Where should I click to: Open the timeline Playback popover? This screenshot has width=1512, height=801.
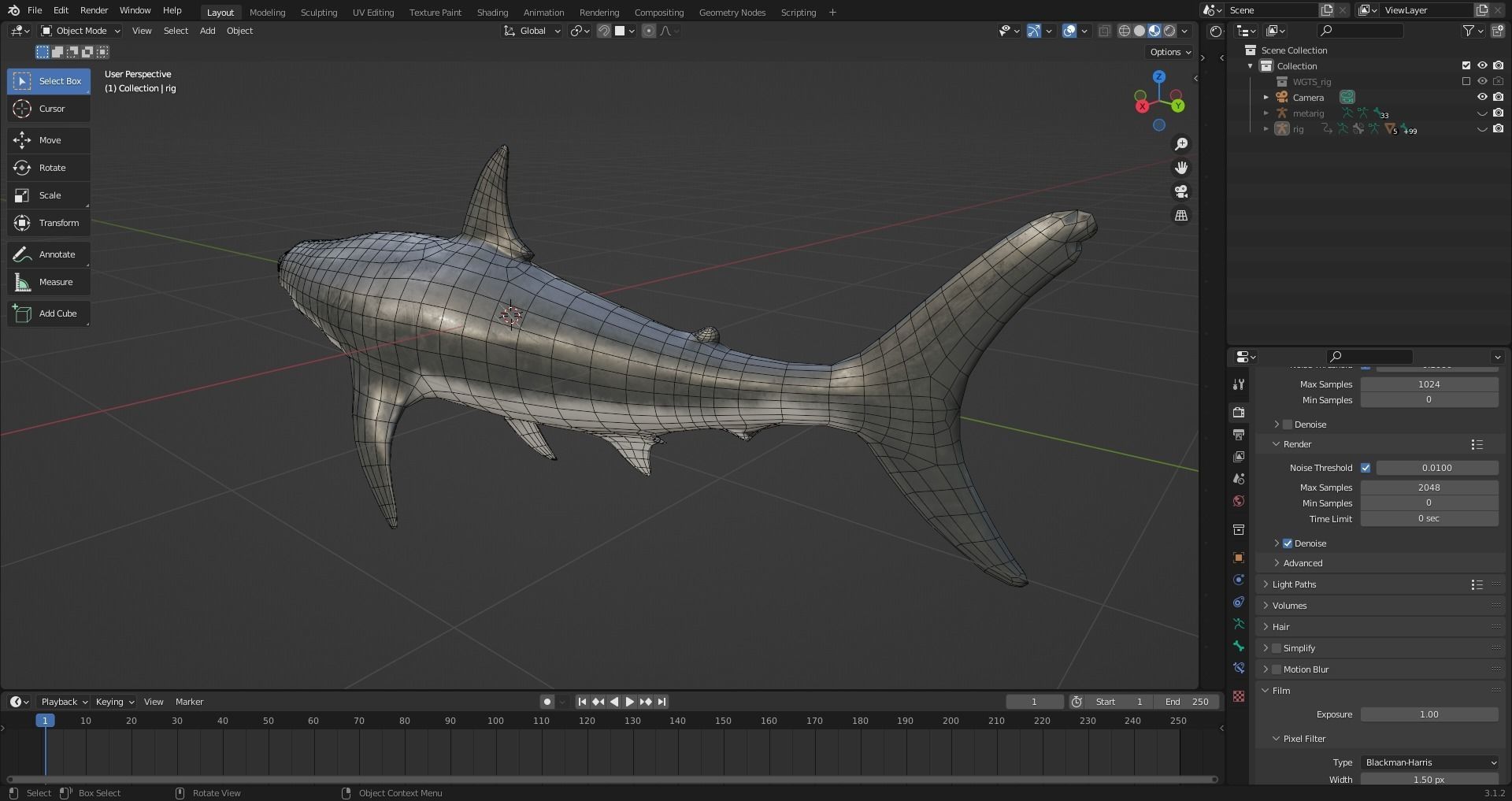click(x=64, y=702)
